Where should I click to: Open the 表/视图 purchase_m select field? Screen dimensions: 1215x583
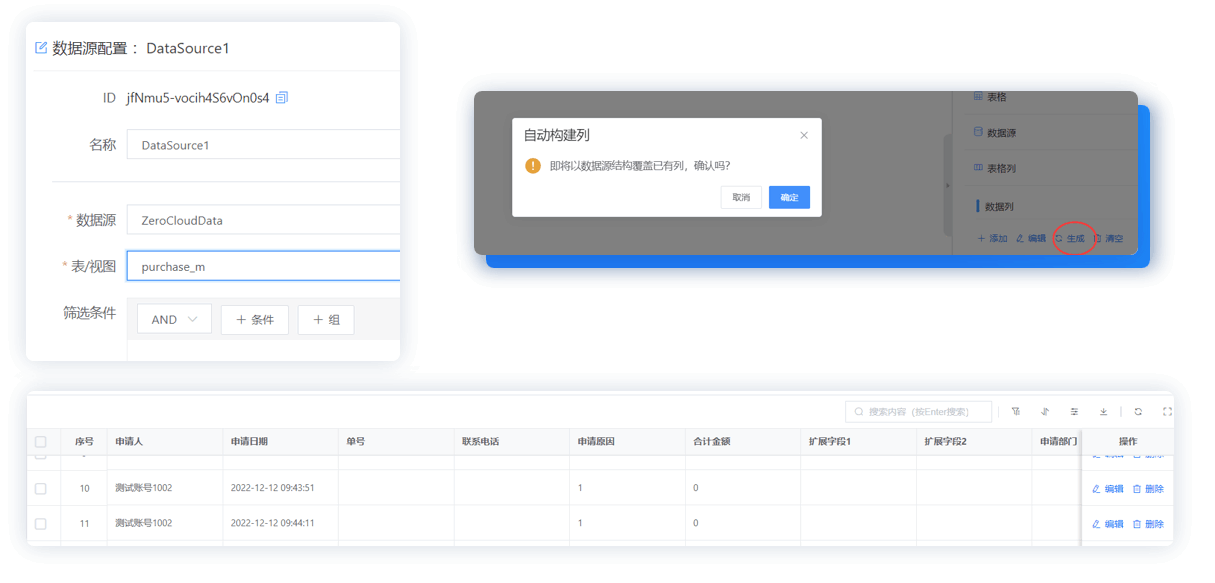click(x=263, y=266)
